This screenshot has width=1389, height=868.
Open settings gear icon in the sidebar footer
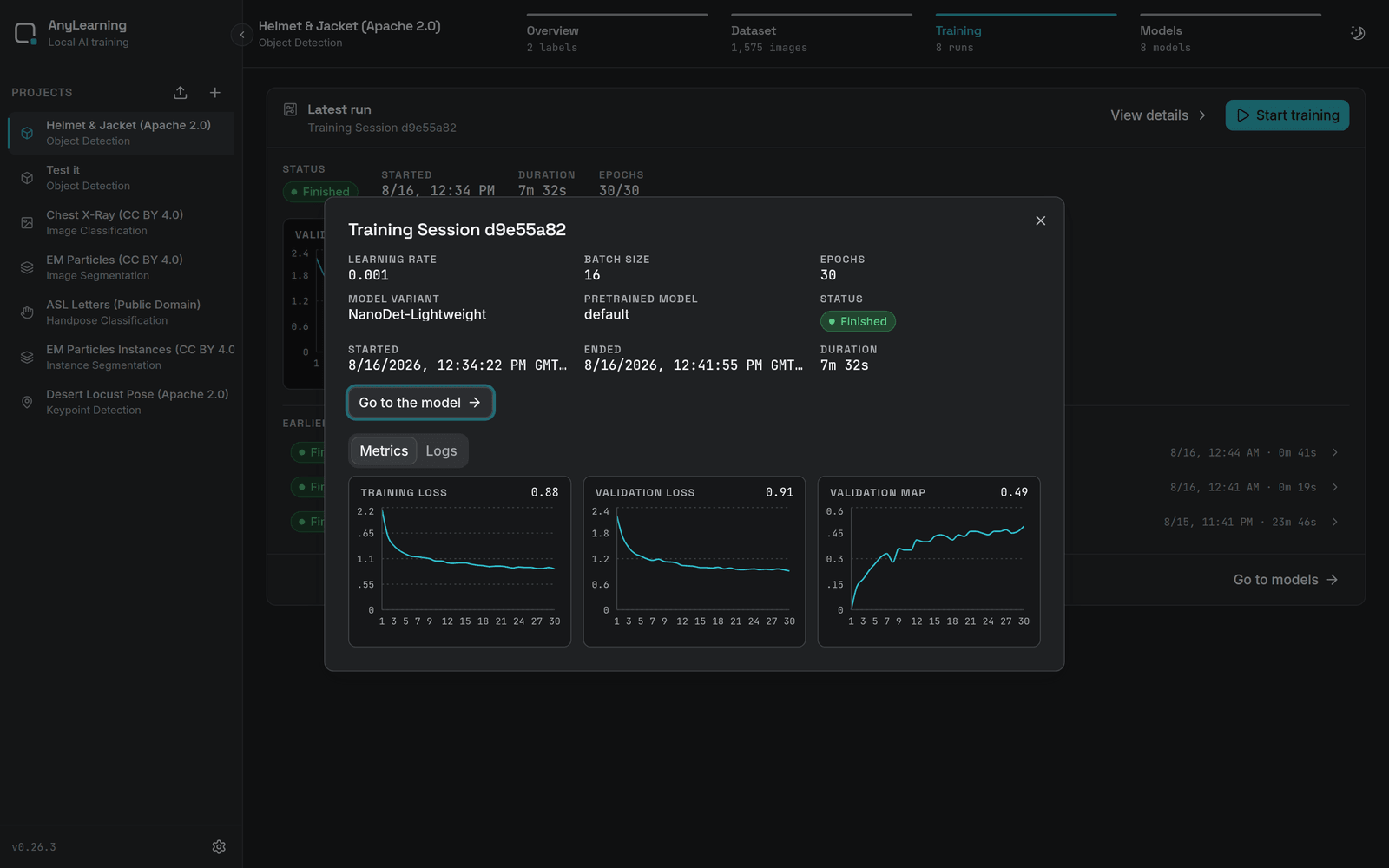pyautogui.click(x=219, y=846)
